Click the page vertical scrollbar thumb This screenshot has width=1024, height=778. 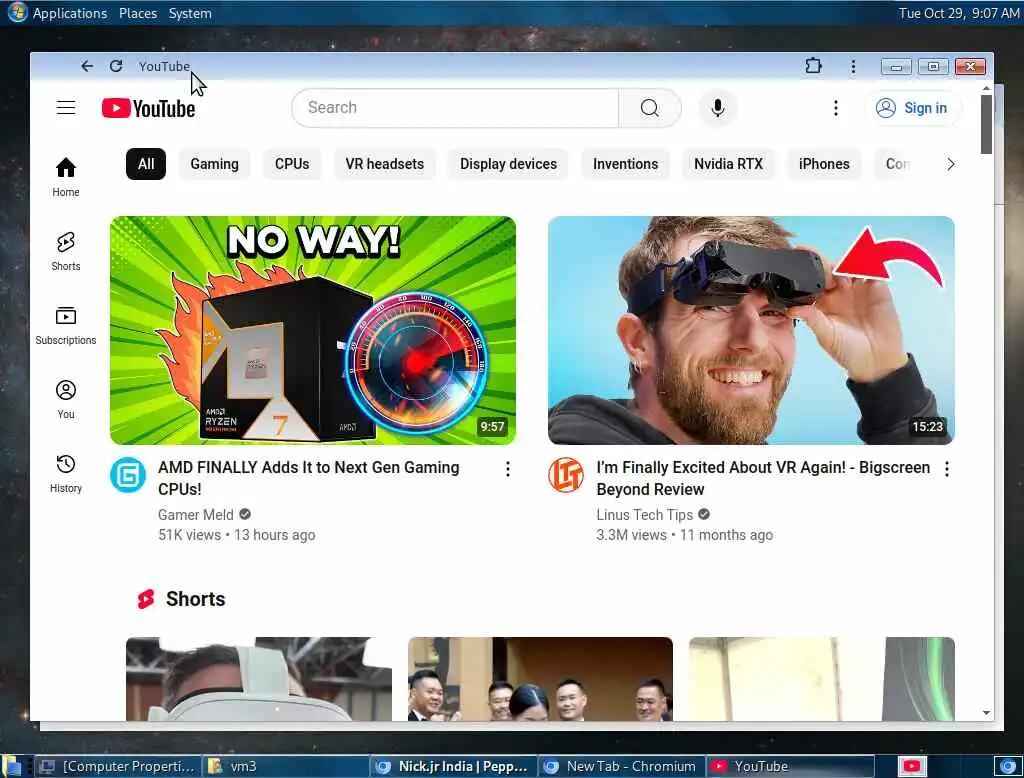click(x=986, y=124)
